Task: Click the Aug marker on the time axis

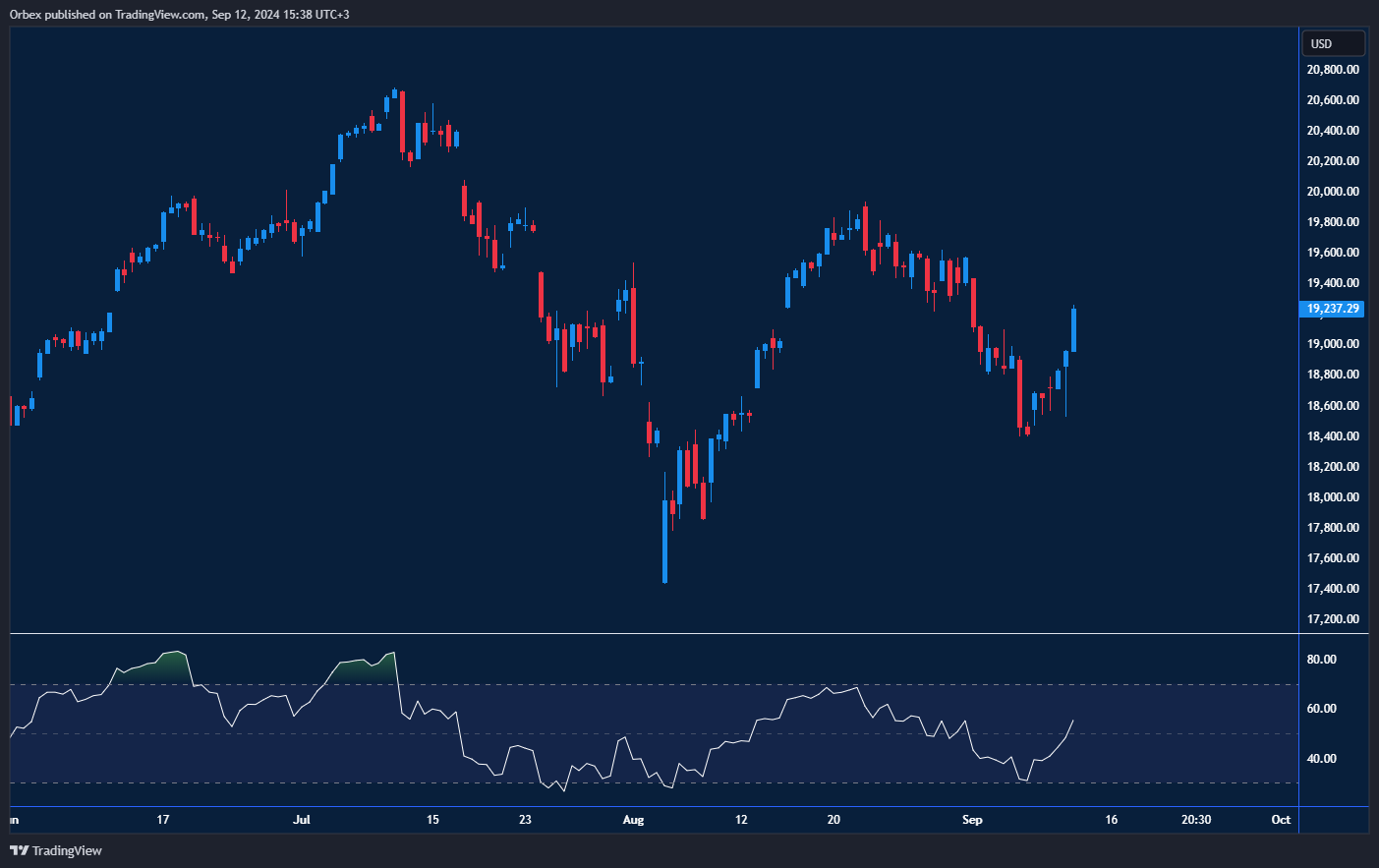Action: 633,820
